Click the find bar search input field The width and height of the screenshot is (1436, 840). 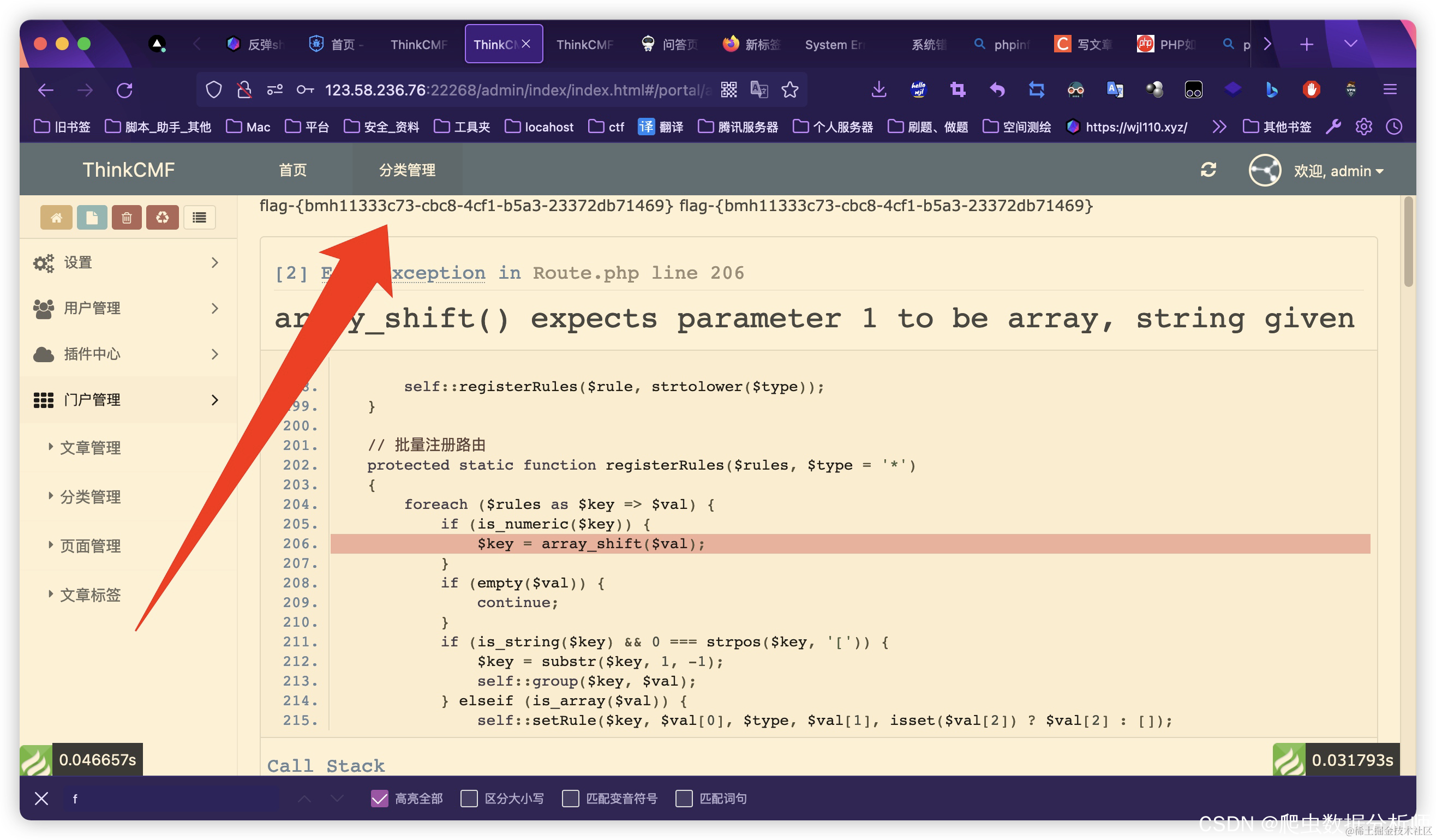[x=171, y=799]
